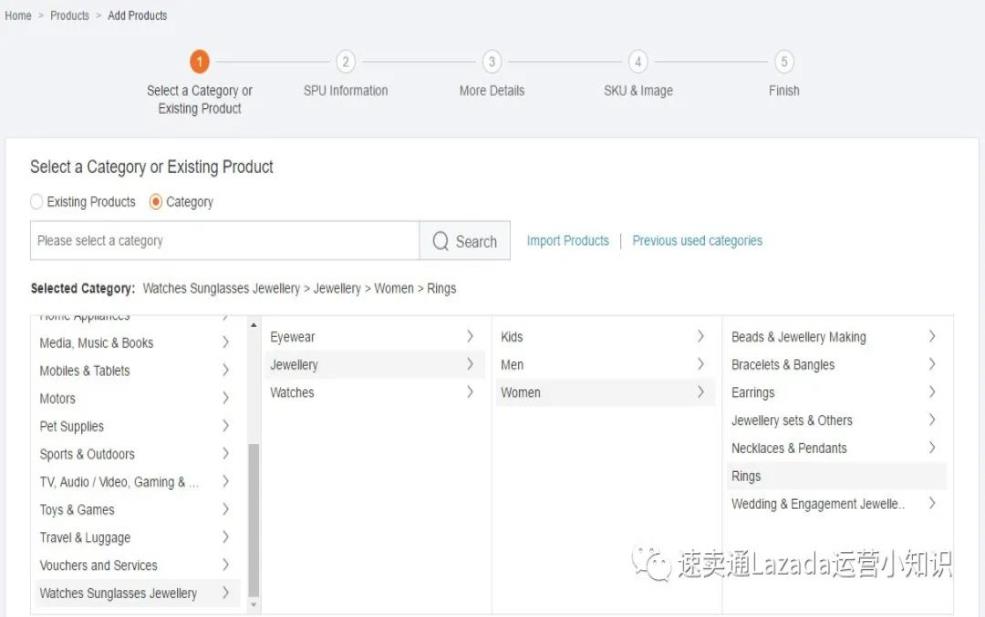Click step 2 SPU Information circle icon
This screenshot has height=617, width=985.
(346, 62)
